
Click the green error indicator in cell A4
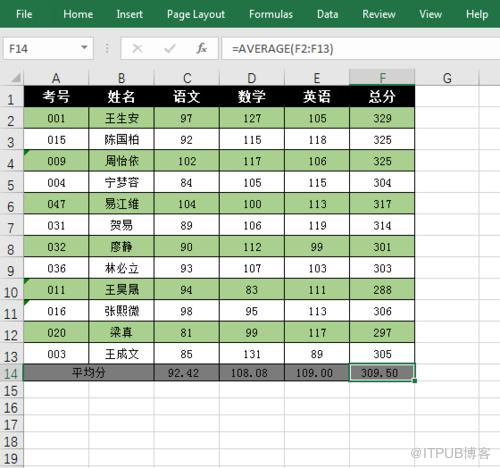pyautogui.click(x=27, y=152)
